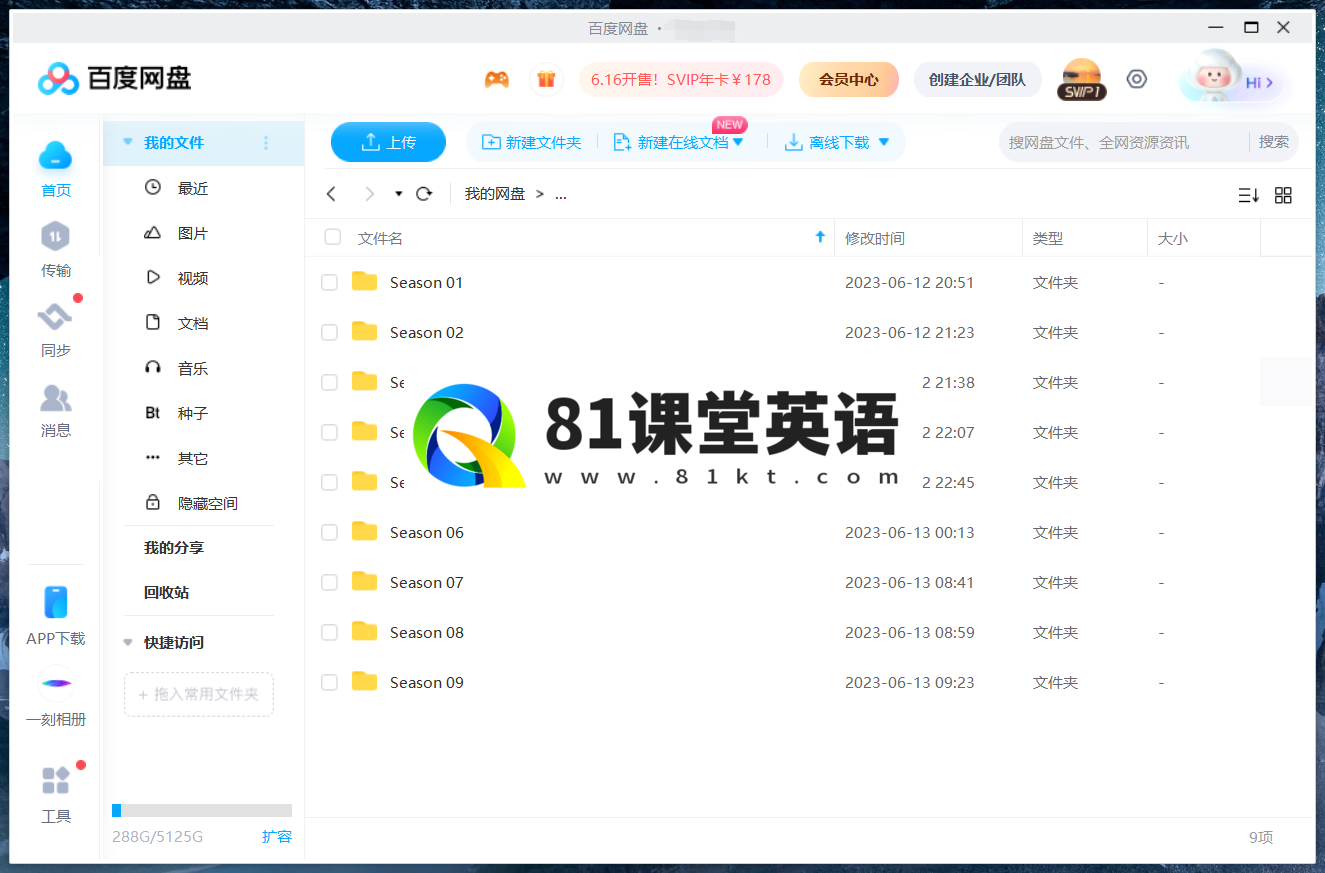Select 图片 category in sidebar

pos(194,233)
